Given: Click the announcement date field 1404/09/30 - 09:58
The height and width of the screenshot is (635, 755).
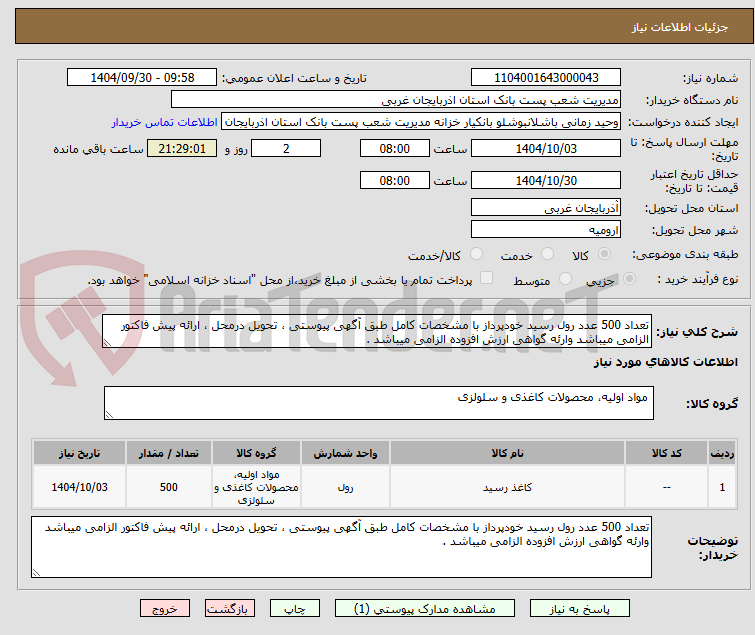Looking at the screenshot, I should click(142, 78).
